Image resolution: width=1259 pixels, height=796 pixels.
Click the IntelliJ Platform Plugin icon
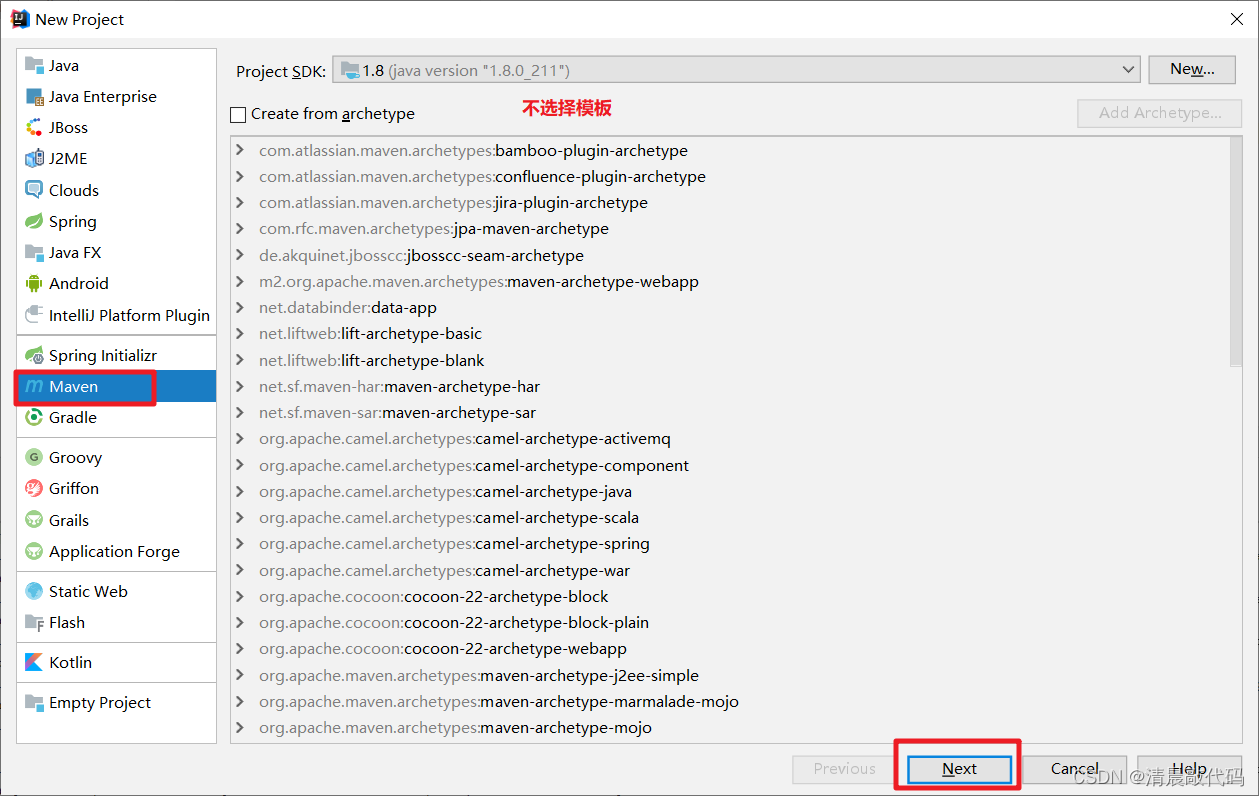tap(34, 315)
